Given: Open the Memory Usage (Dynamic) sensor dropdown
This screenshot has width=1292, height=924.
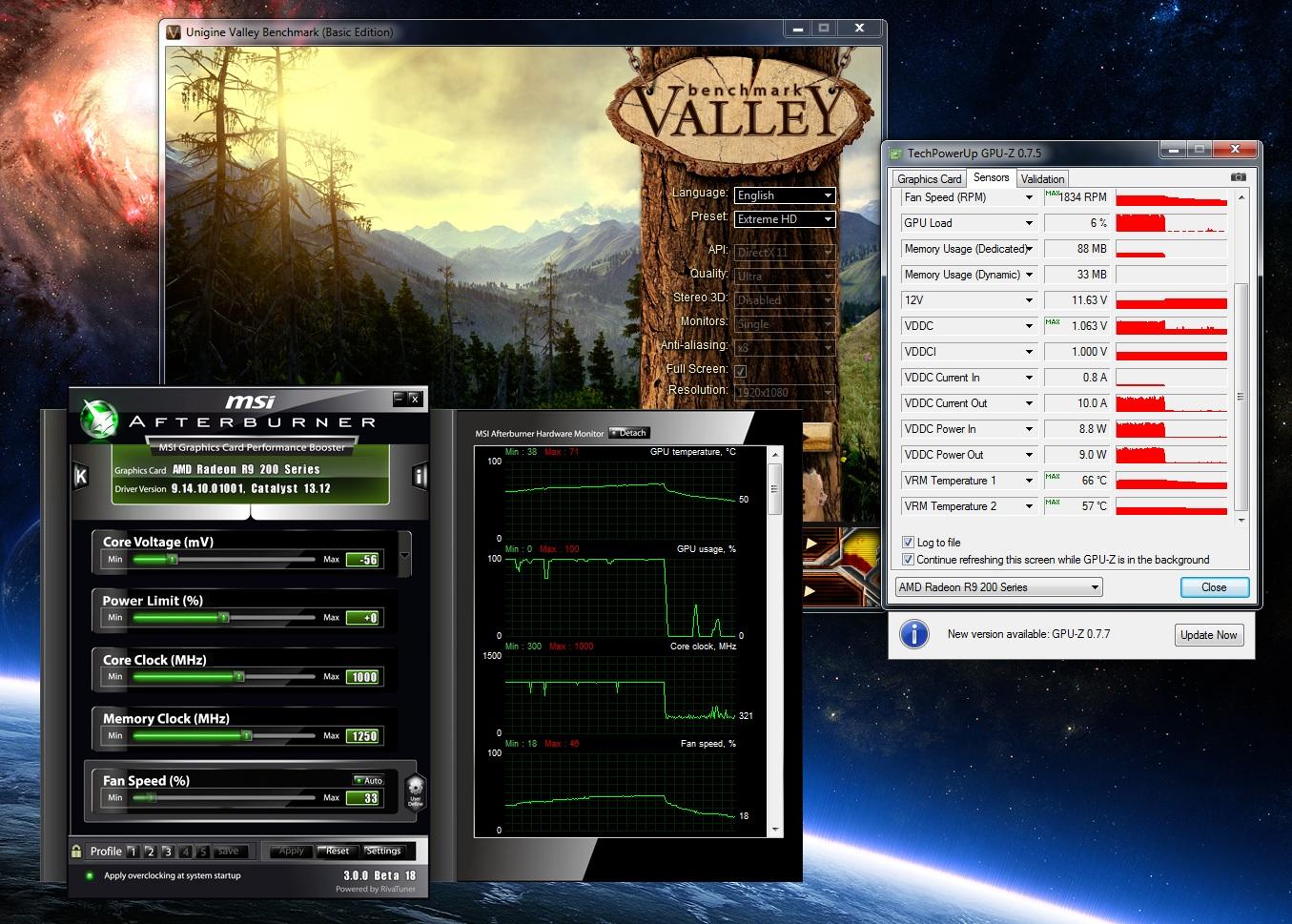Looking at the screenshot, I should tap(1029, 275).
